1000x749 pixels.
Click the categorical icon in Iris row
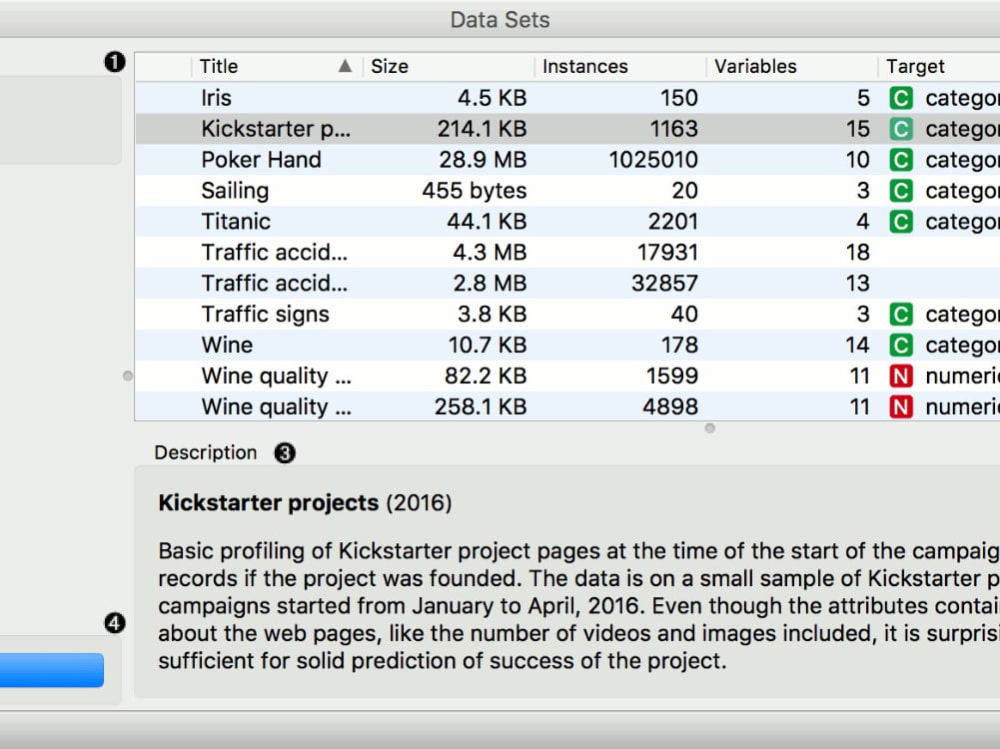(901, 98)
